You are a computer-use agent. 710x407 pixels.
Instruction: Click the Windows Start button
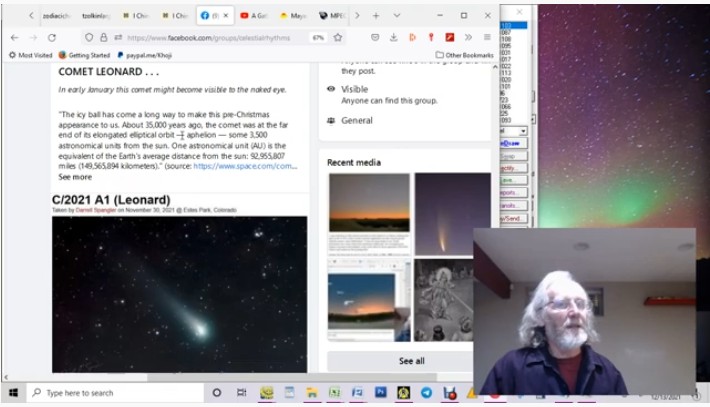pos(14,393)
